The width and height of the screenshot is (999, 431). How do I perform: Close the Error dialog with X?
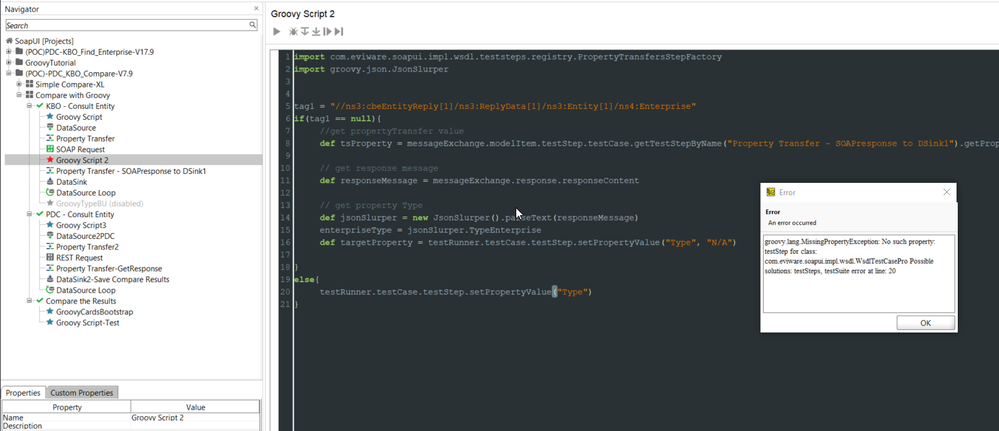(x=946, y=191)
